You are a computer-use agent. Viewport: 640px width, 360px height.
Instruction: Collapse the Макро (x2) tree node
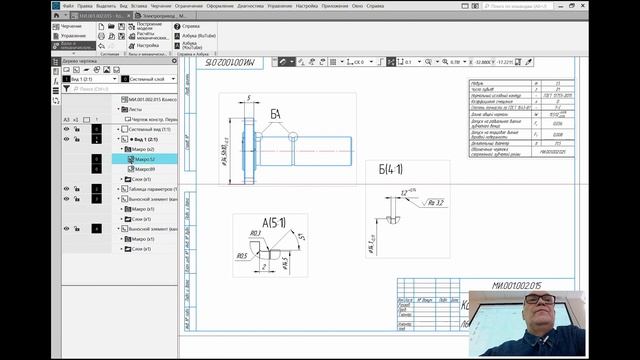122,149
